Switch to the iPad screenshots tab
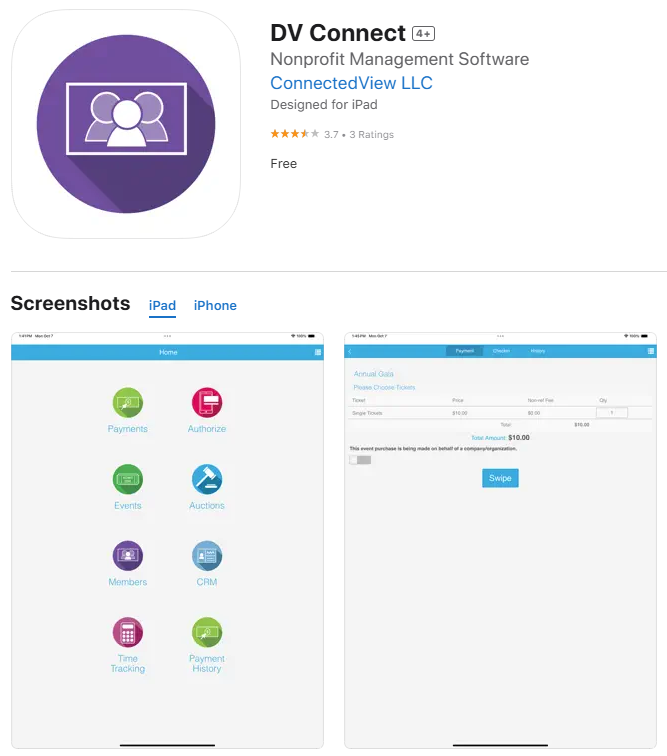Screen dimensions: 667x756 pos(162,306)
